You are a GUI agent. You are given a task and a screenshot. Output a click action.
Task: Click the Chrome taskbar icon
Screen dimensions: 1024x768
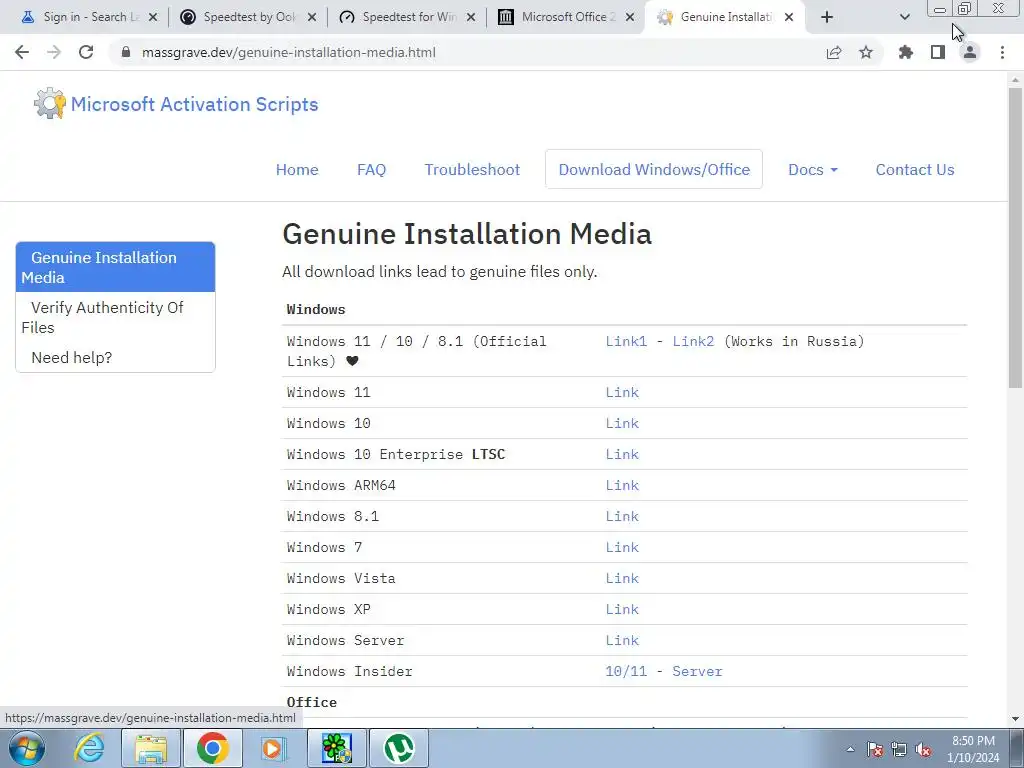tap(212, 748)
